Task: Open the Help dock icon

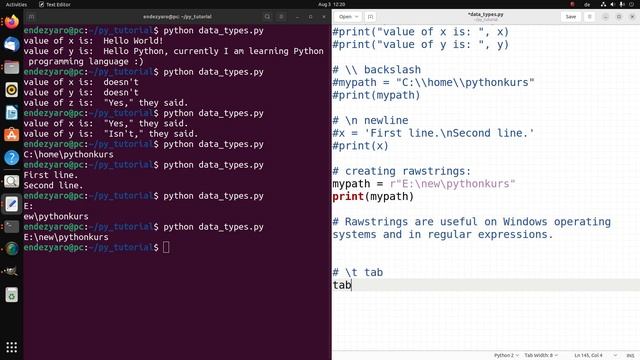Action: point(11,158)
